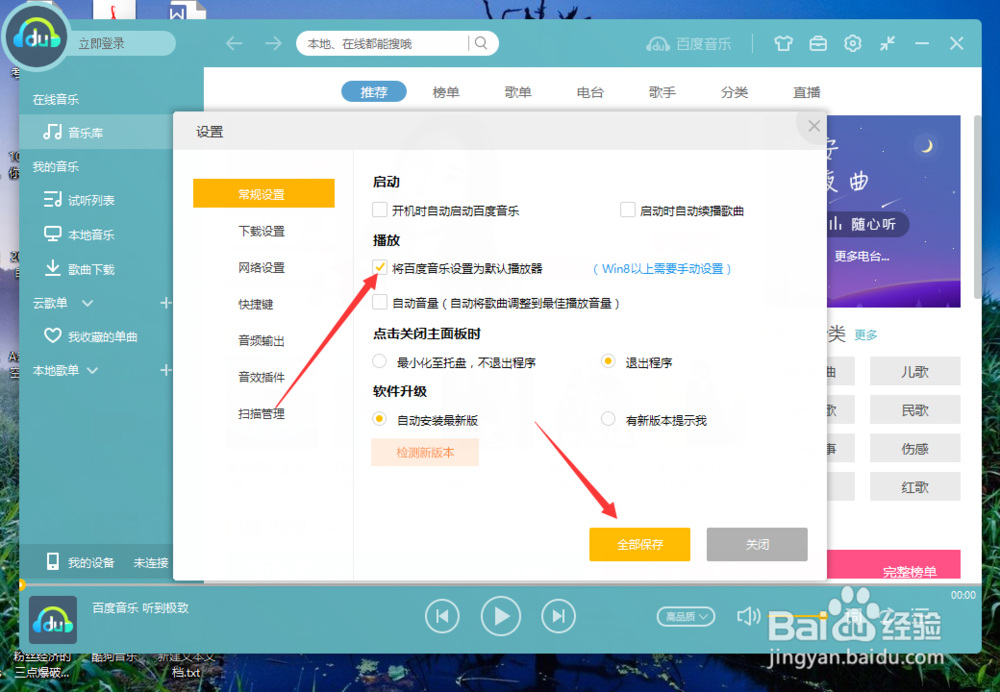Open the skin T-shirt icon

pos(783,43)
